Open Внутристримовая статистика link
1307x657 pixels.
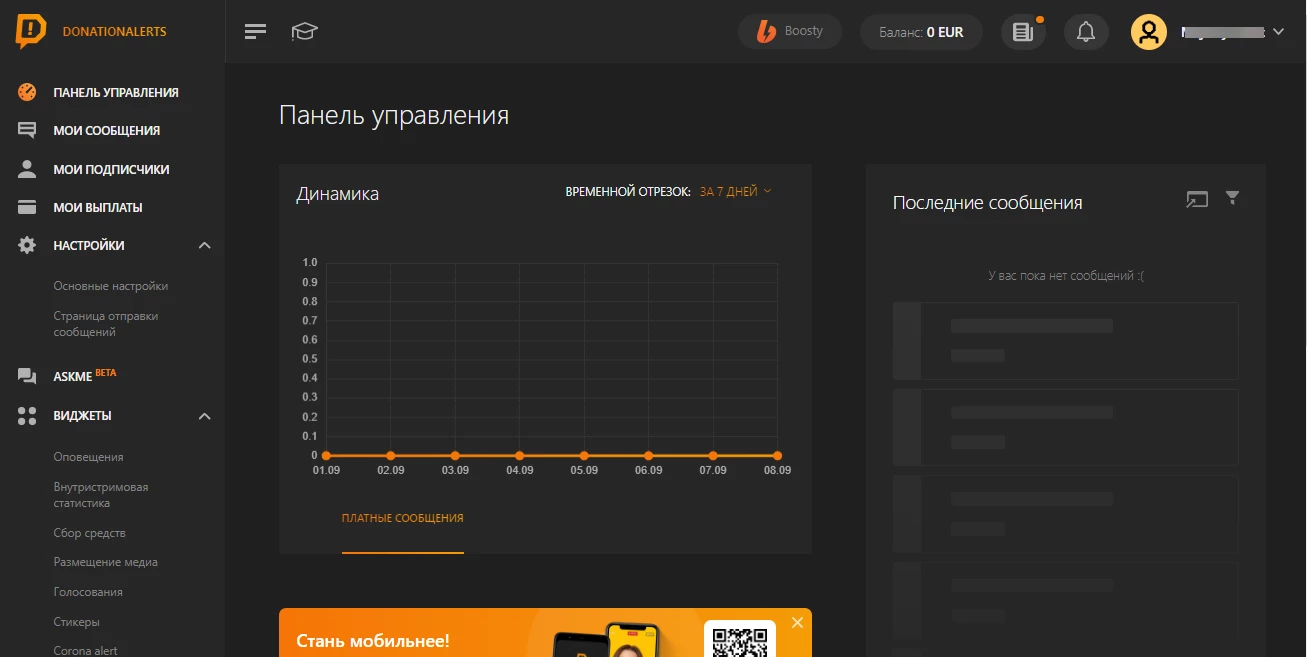pos(101,495)
